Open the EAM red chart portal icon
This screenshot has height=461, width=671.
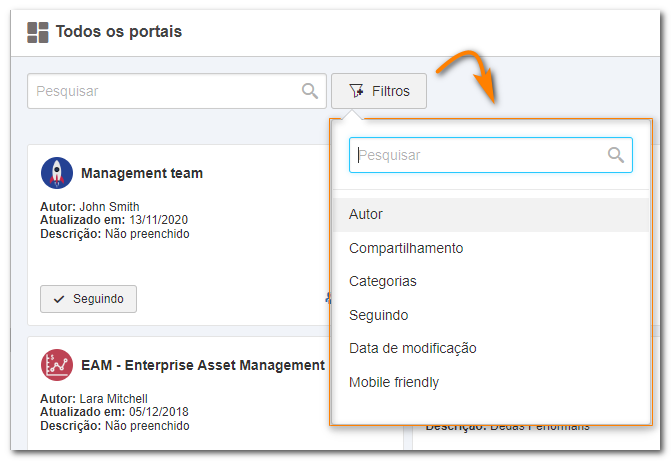(57, 365)
